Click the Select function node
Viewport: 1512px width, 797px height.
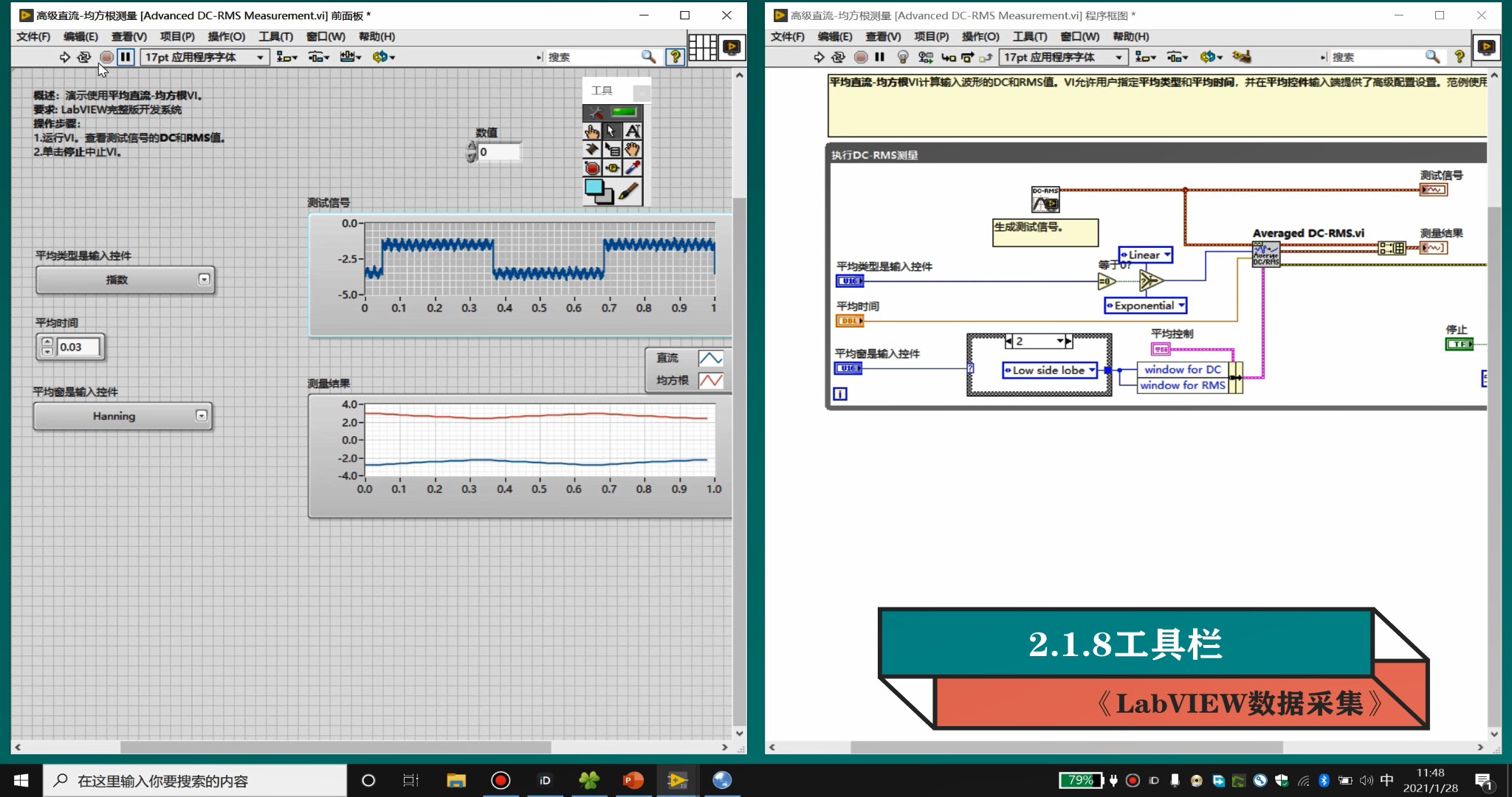[x=1150, y=280]
